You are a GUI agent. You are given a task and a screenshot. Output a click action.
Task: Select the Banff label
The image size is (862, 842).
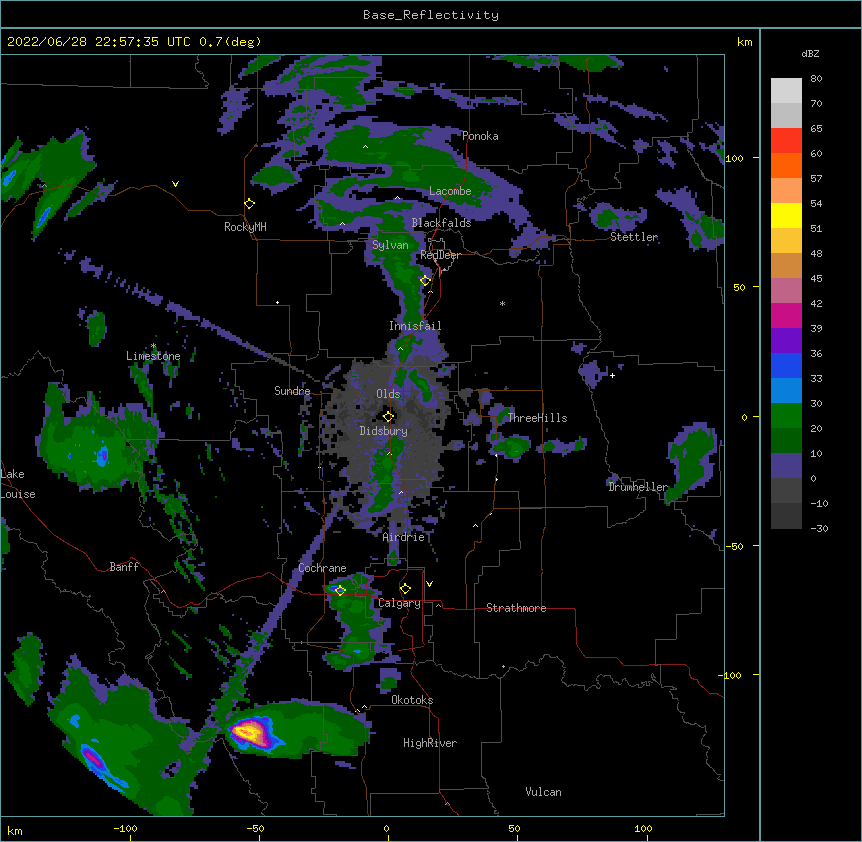pyautogui.click(x=124, y=567)
